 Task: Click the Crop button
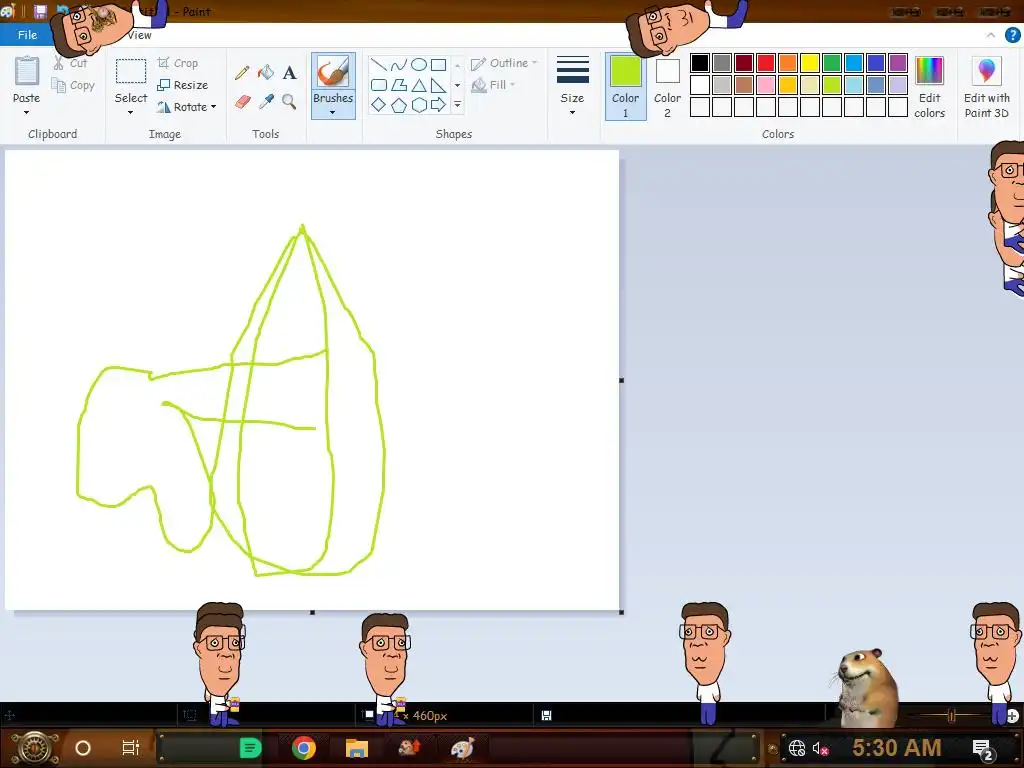(178, 63)
